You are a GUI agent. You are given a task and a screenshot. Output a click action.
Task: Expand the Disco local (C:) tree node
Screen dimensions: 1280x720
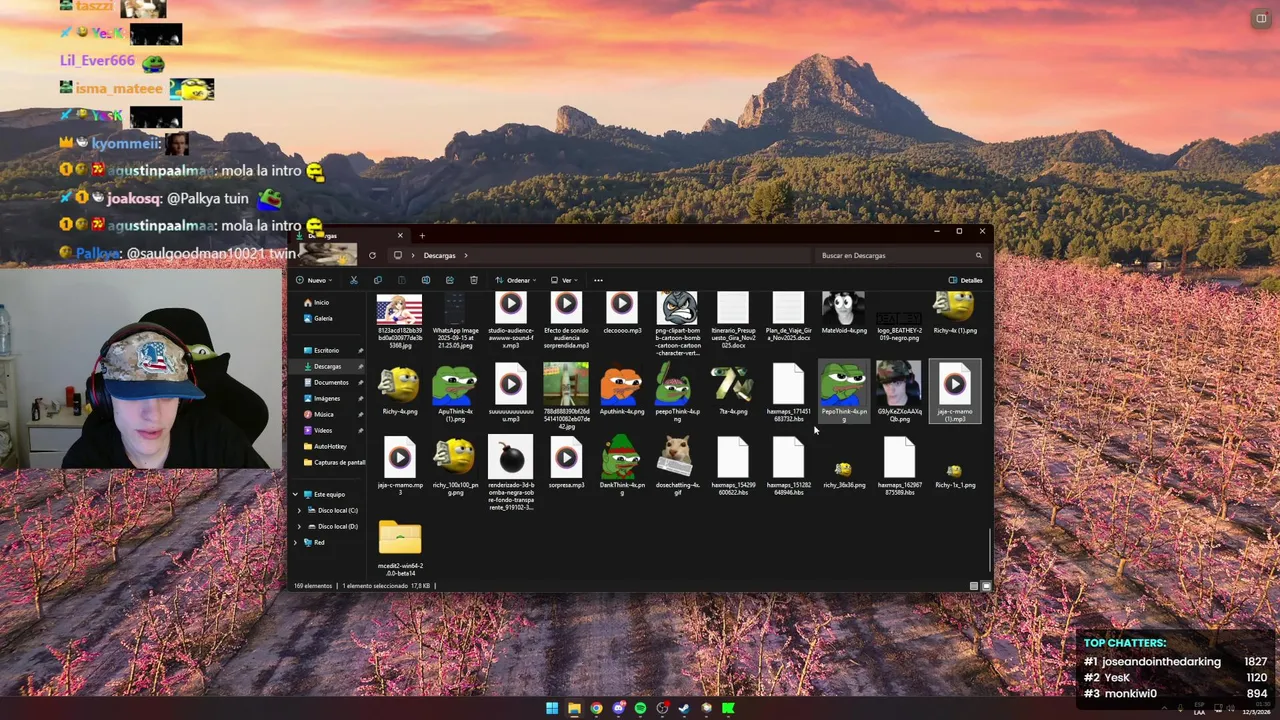pos(298,510)
